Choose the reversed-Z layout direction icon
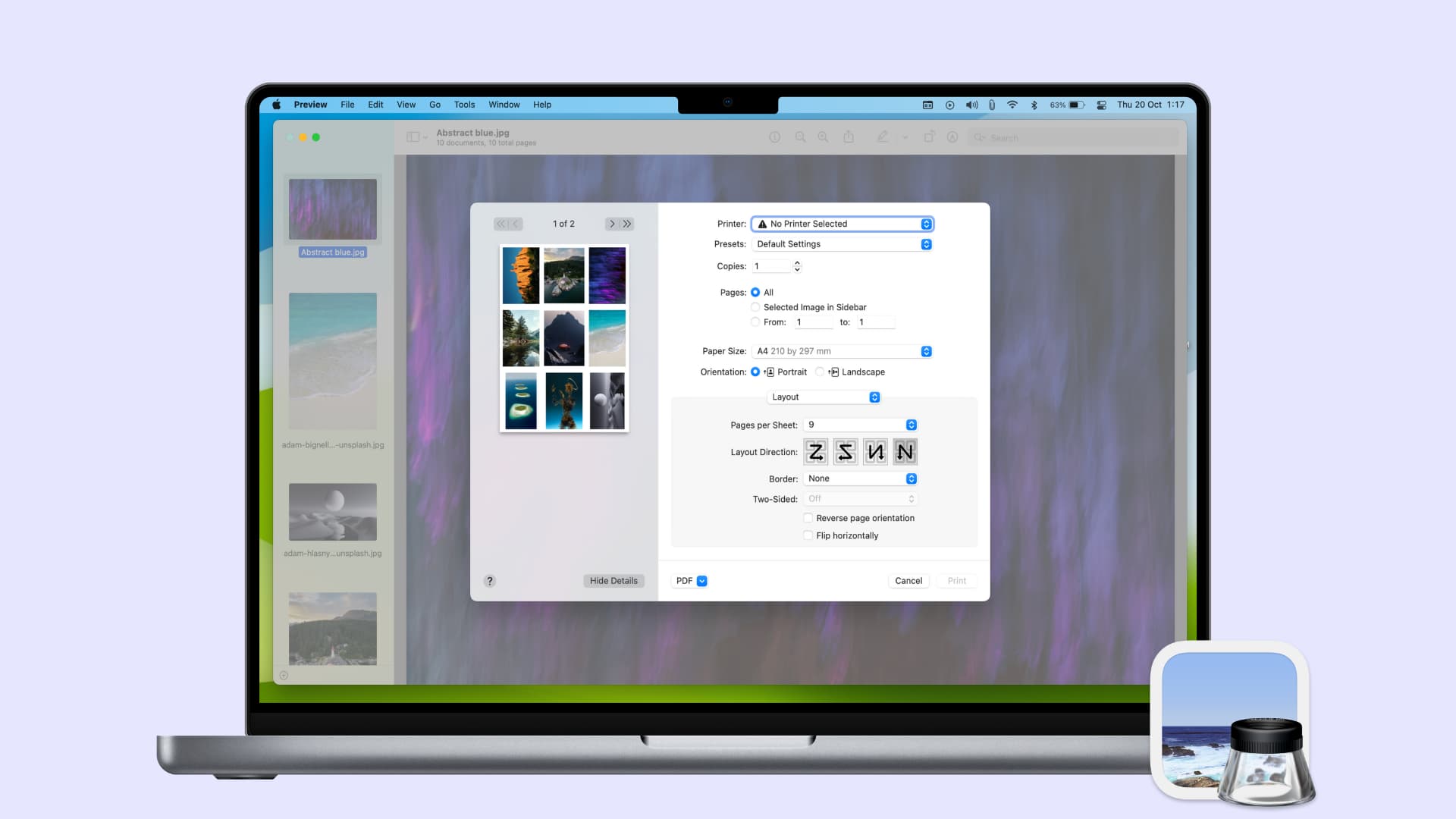This screenshot has height=819, width=1456. tap(846, 452)
